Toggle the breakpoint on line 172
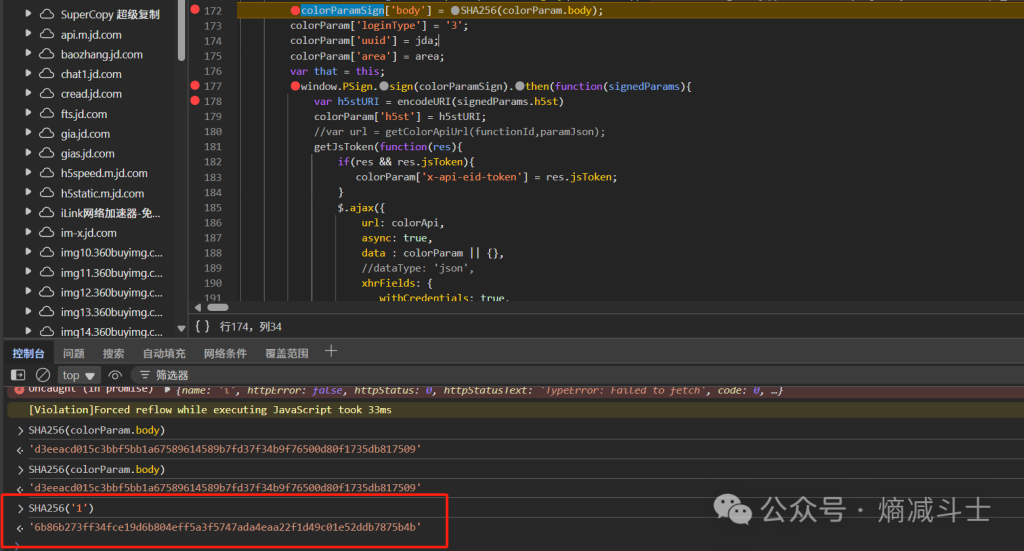 (x=194, y=10)
